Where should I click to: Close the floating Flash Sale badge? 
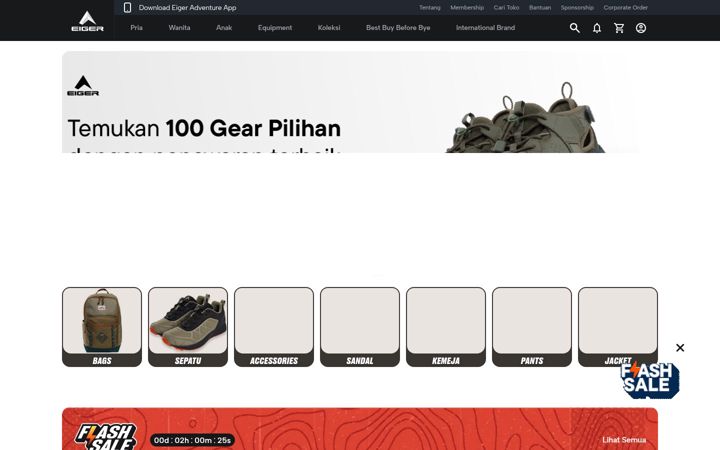pos(680,348)
